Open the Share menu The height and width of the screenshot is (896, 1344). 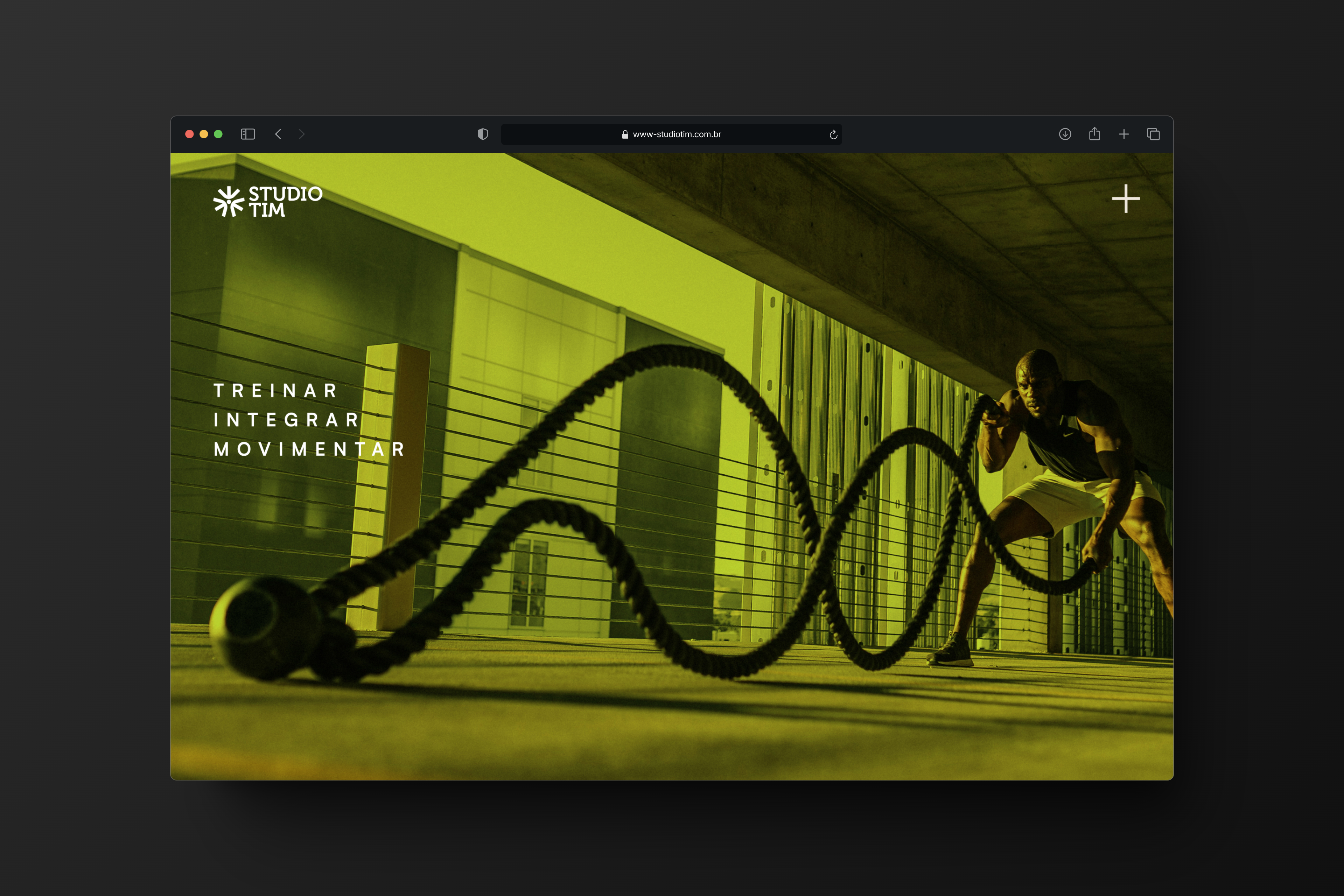pyautogui.click(x=1094, y=134)
